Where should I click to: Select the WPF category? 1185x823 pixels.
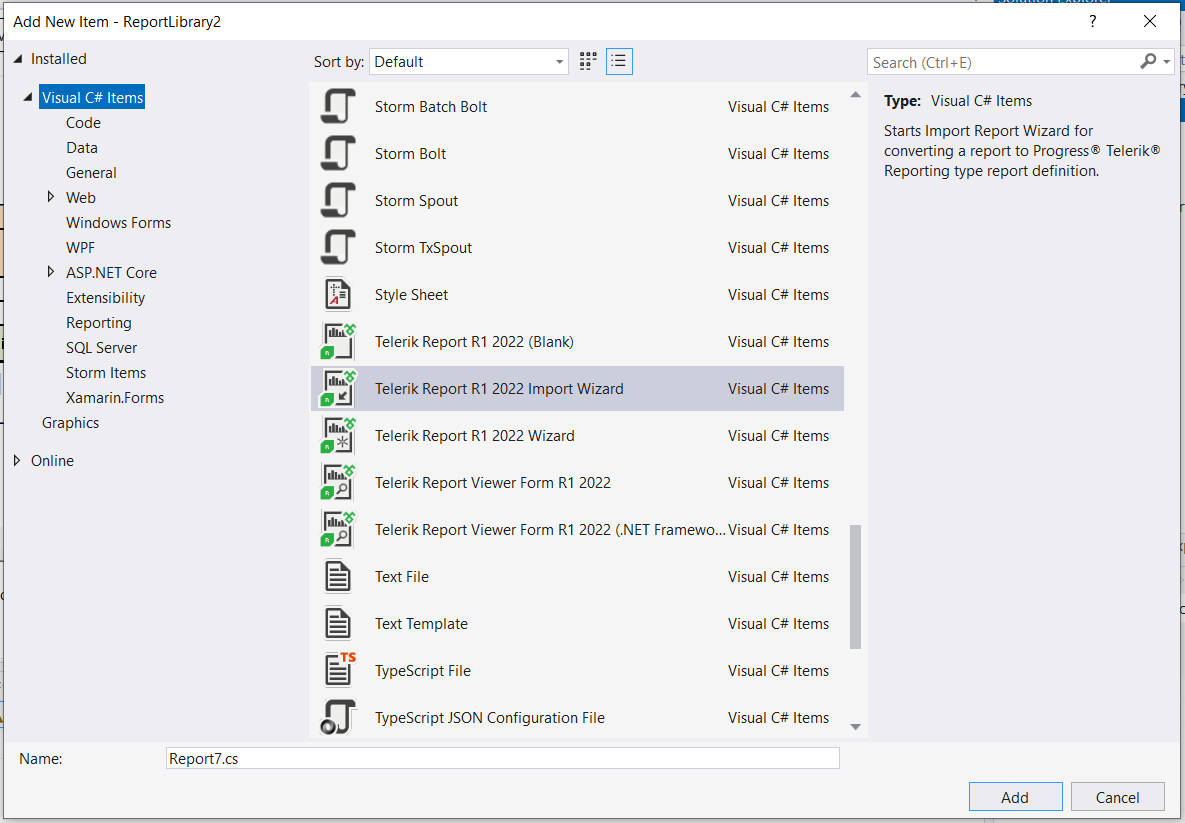point(80,247)
